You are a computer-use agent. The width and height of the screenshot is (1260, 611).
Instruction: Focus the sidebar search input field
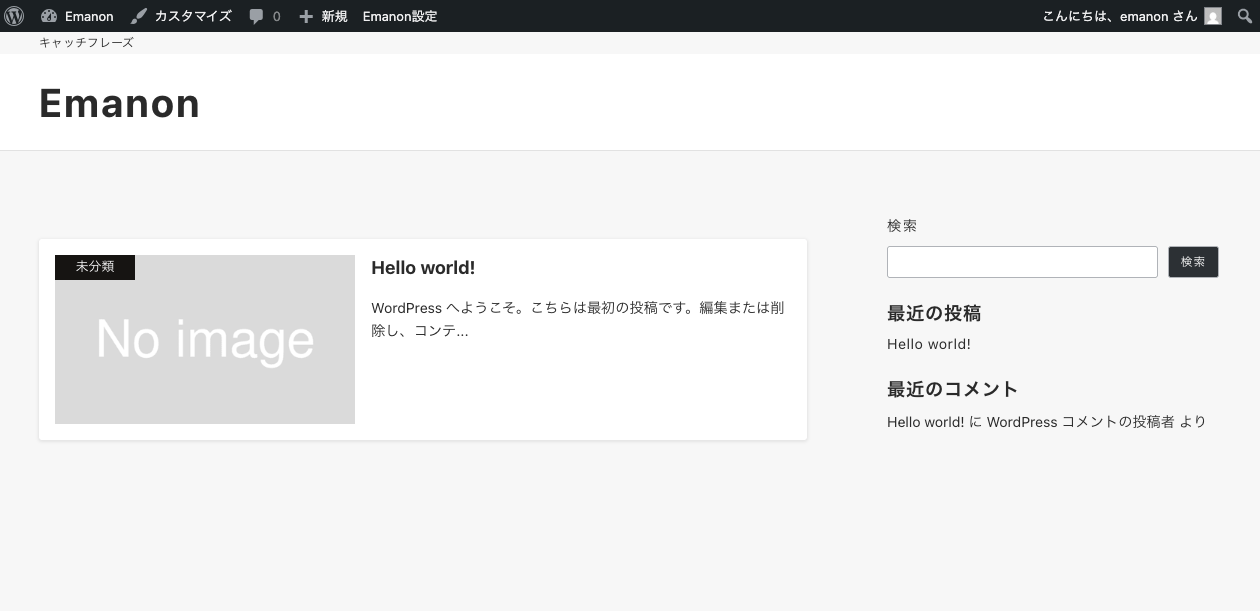point(1021,262)
